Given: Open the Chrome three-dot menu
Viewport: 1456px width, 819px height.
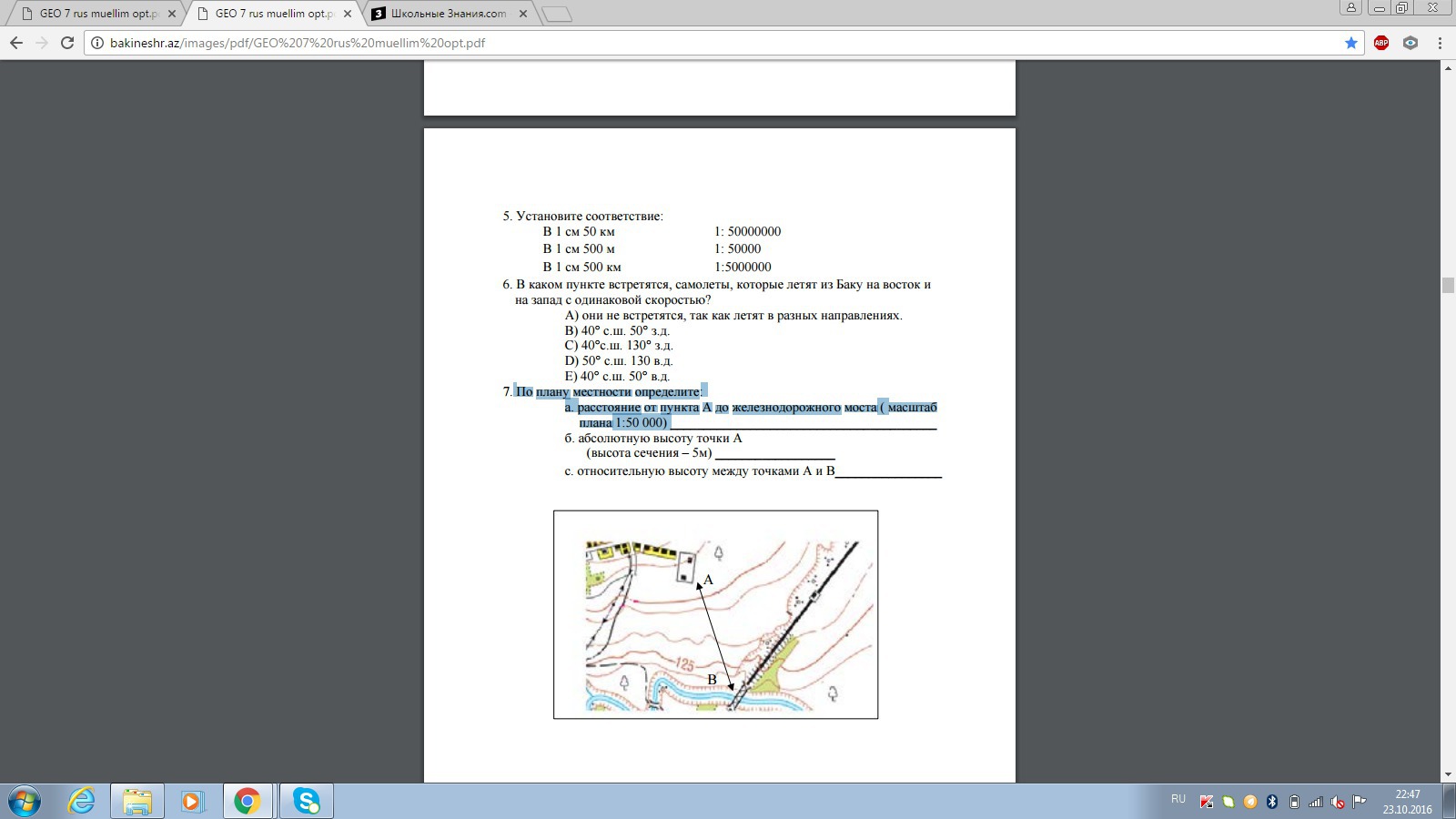Looking at the screenshot, I should (x=1440, y=43).
